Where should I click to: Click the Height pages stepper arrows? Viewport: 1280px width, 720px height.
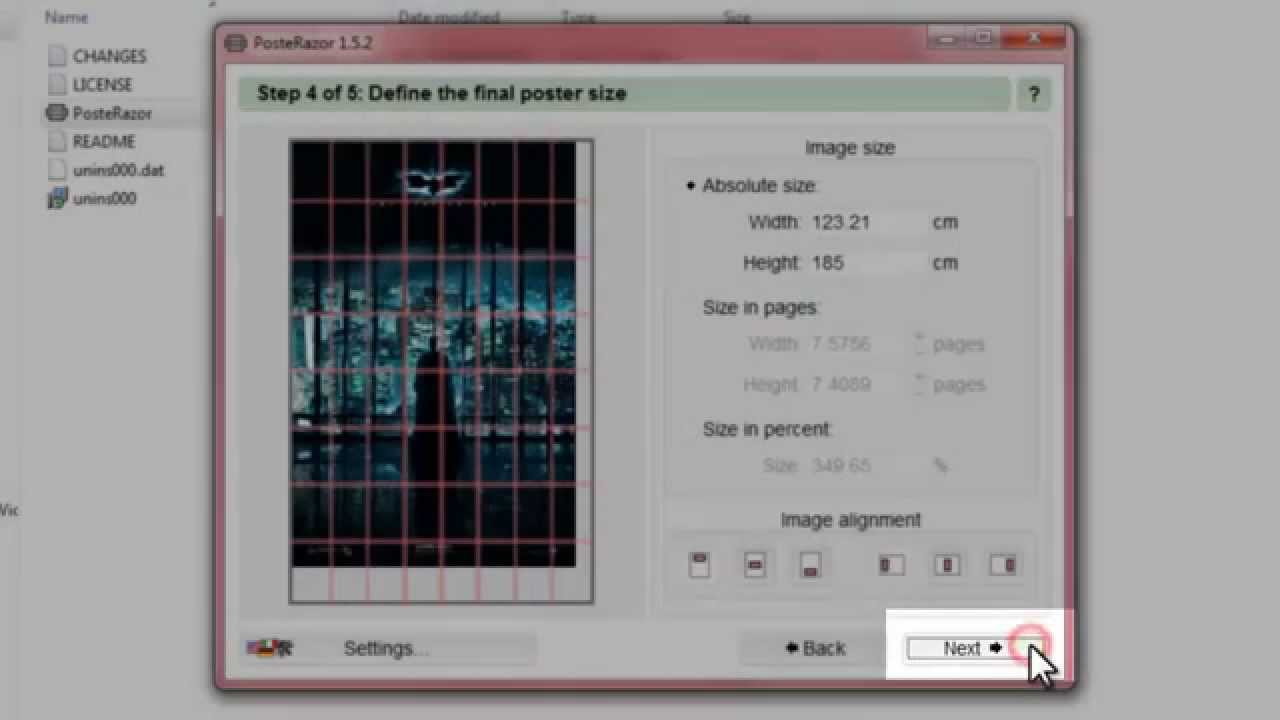[919, 385]
